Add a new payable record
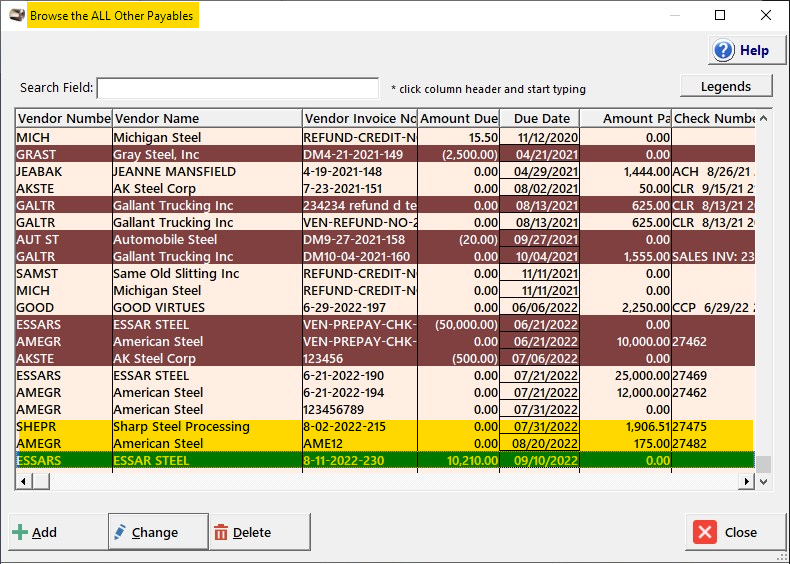This screenshot has width=790, height=564. pos(58,532)
